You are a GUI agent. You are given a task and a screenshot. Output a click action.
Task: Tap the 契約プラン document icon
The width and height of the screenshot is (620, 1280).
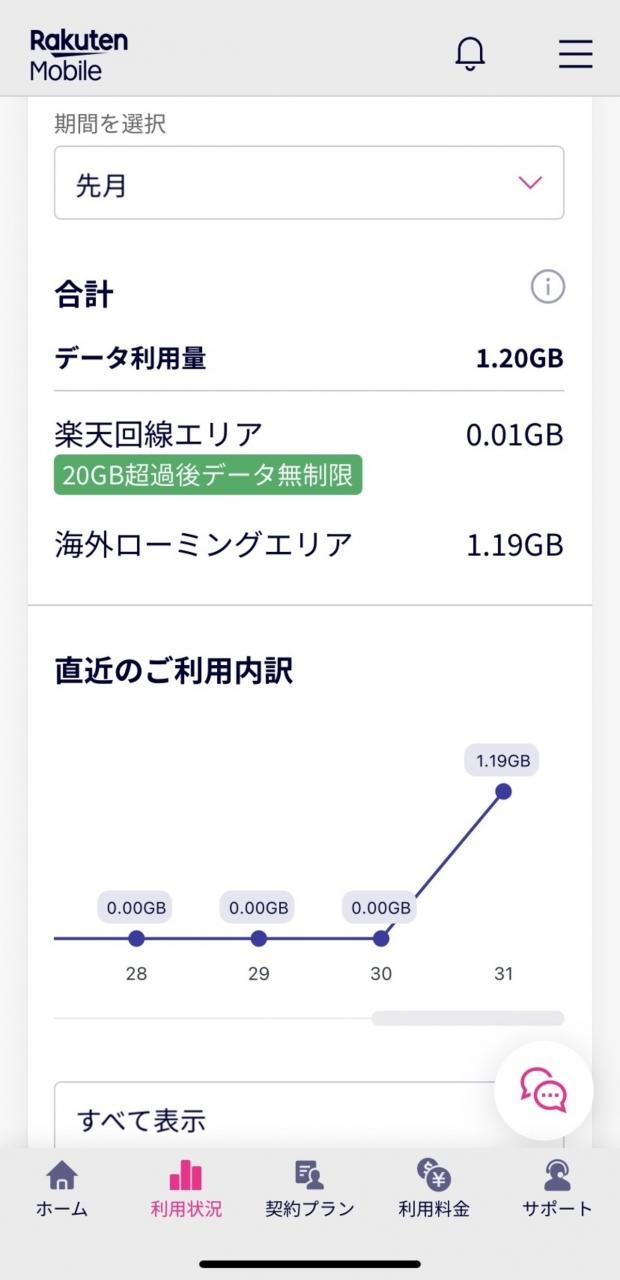pos(309,1176)
